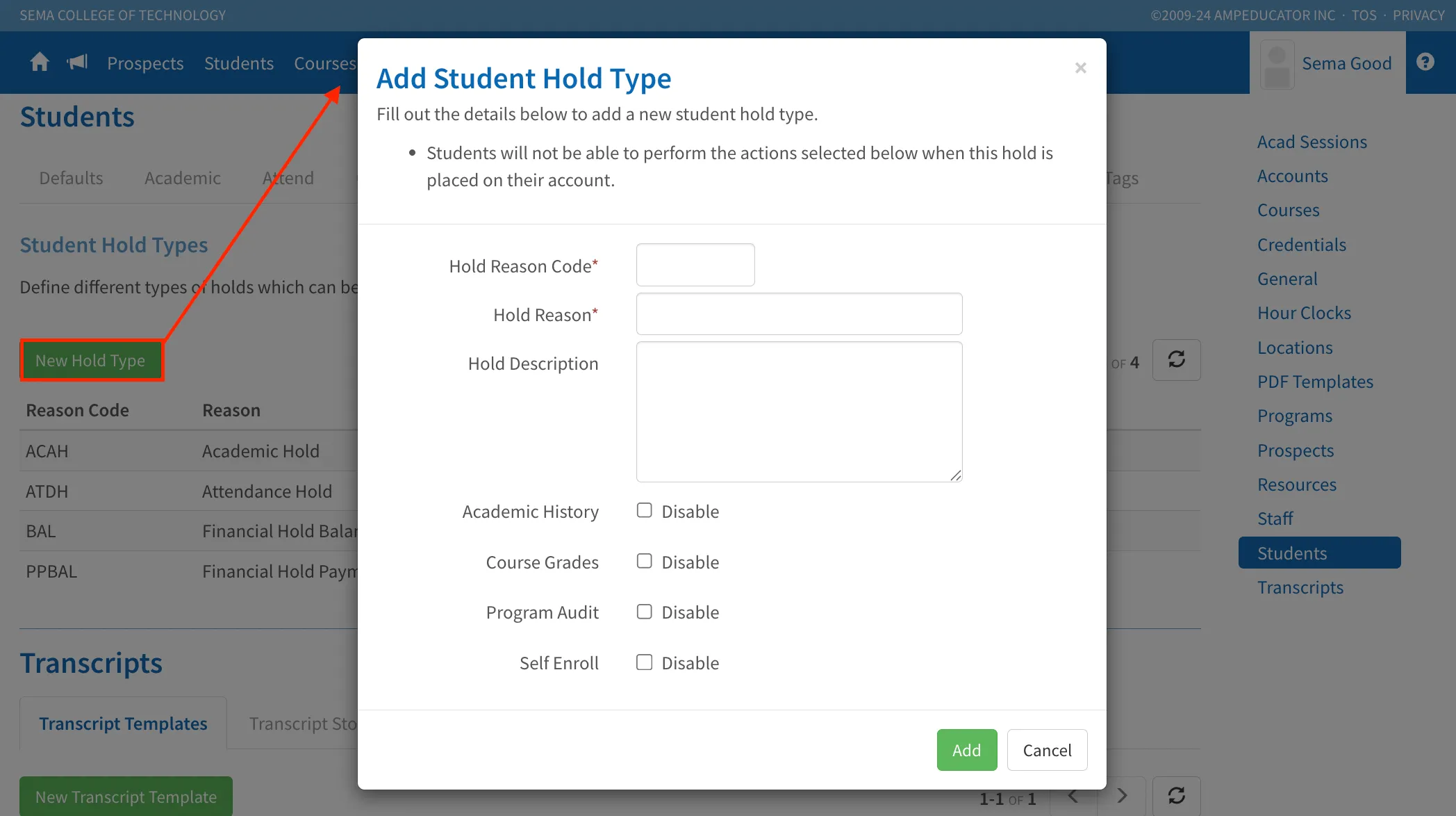Cancel the hold type dialog
This screenshot has height=816, width=1456.
(x=1047, y=750)
